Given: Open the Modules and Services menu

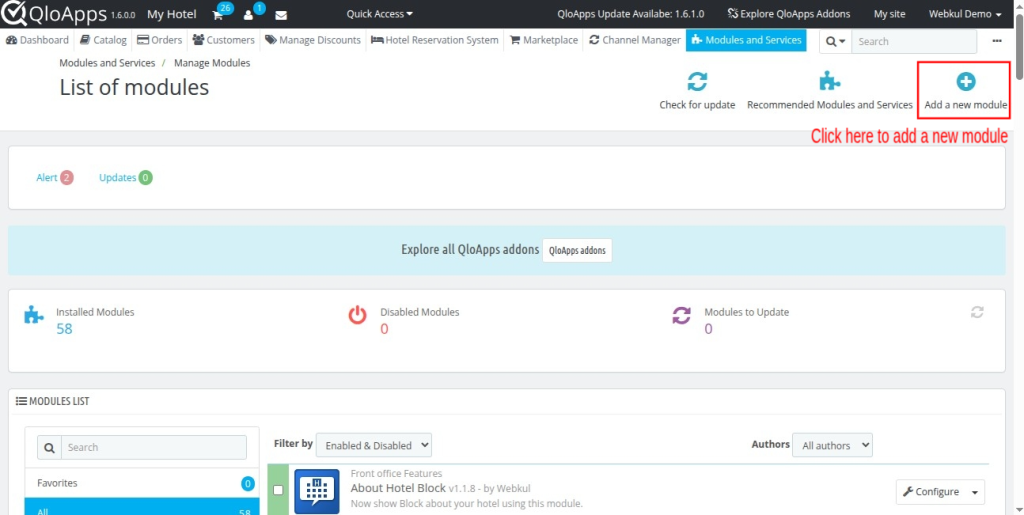Looking at the screenshot, I should [746, 40].
